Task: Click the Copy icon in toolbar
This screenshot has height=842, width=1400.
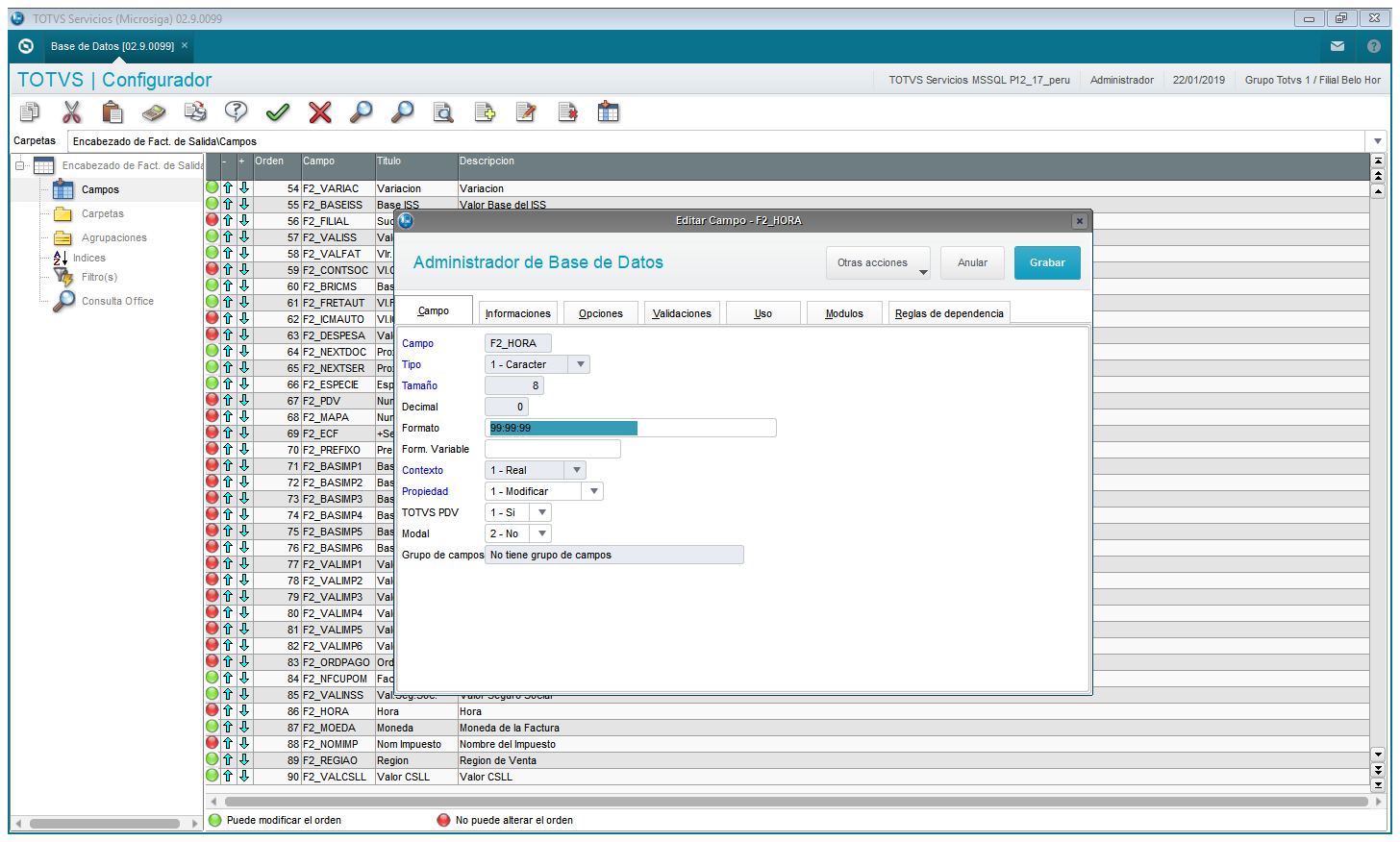Action: (x=31, y=112)
